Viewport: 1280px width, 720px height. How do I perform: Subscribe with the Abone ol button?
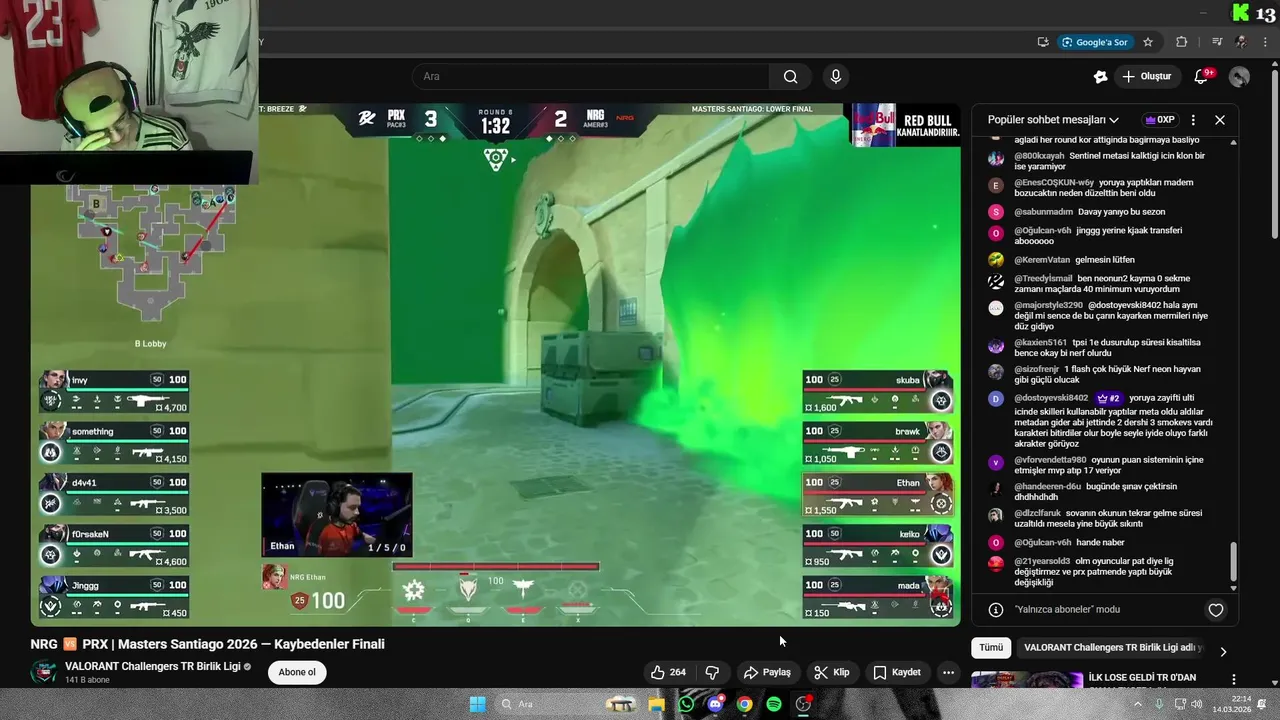(297, 672)
